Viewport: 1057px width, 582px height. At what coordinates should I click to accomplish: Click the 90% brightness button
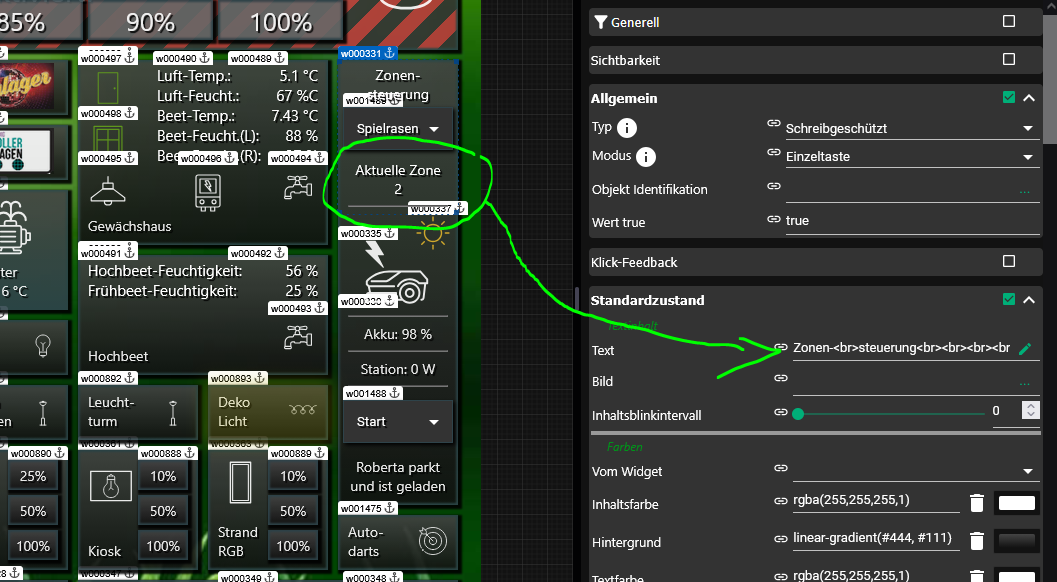point(150,21)
